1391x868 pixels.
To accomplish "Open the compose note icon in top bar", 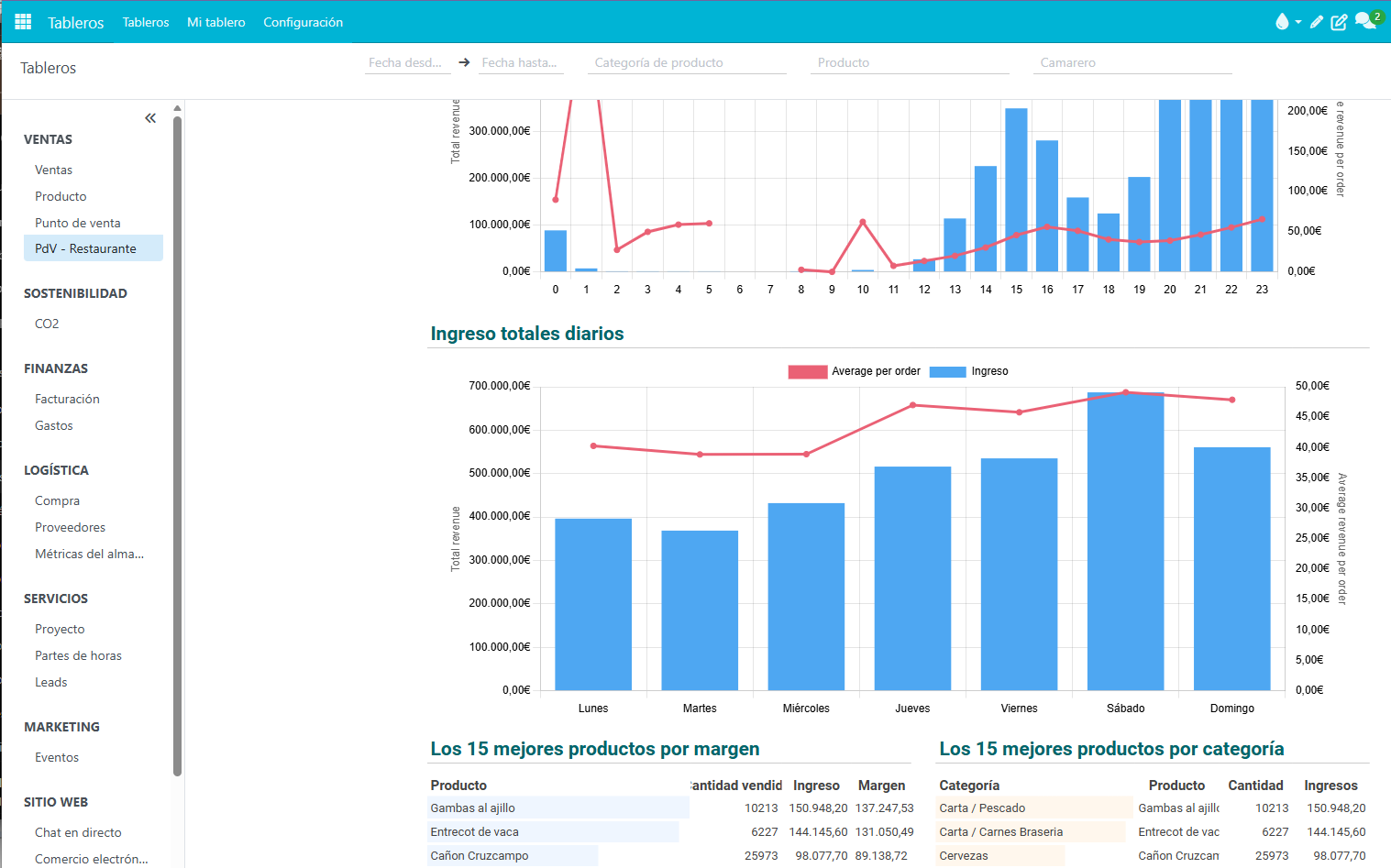I will (x=1339, y=22).
